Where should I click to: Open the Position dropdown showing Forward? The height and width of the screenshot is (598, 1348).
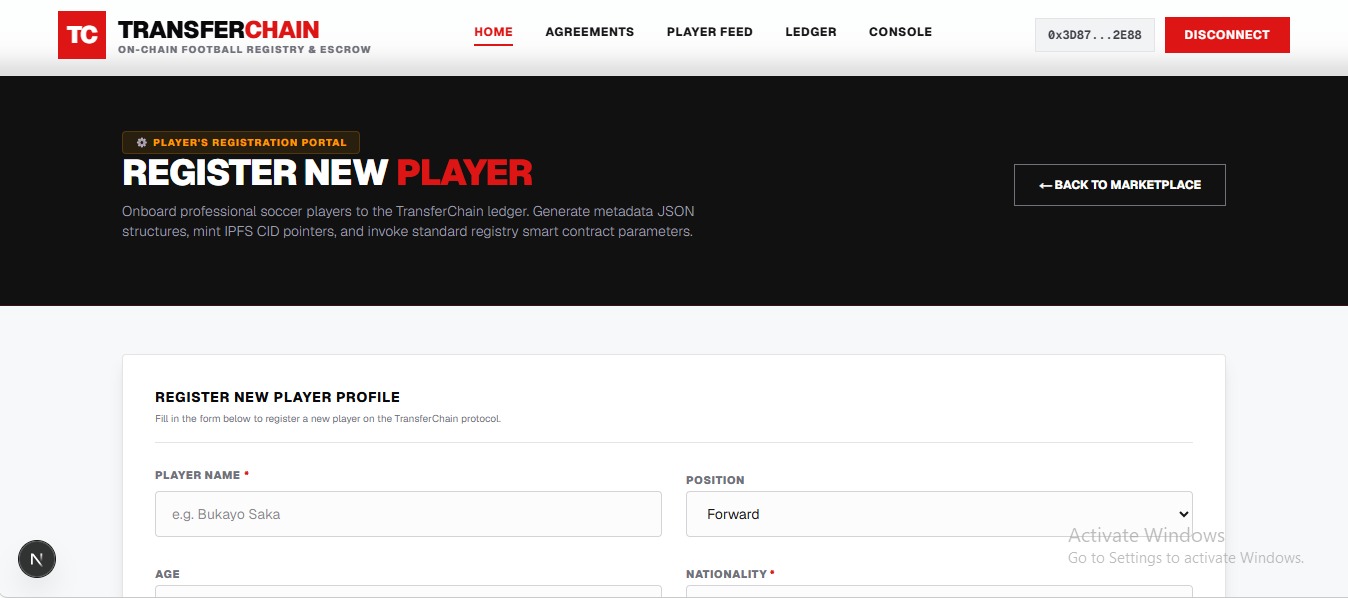(939, 514)
